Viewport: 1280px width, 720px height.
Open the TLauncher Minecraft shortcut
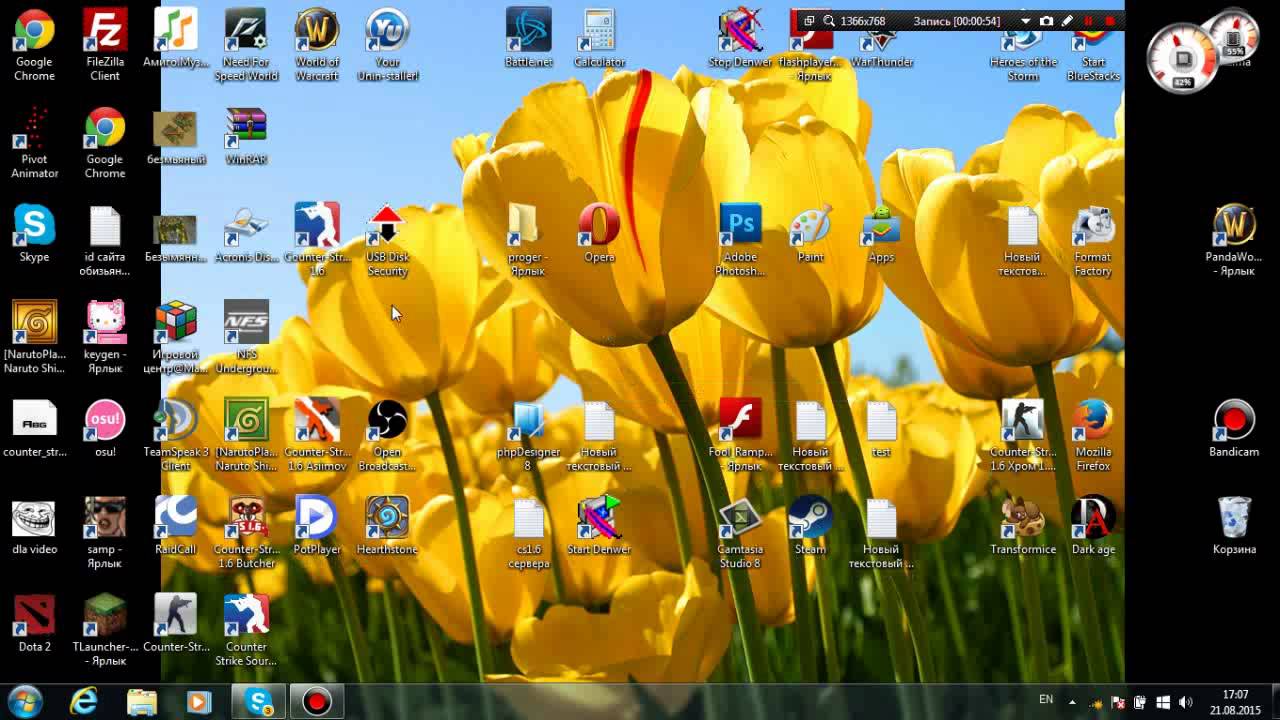point(105,630)
